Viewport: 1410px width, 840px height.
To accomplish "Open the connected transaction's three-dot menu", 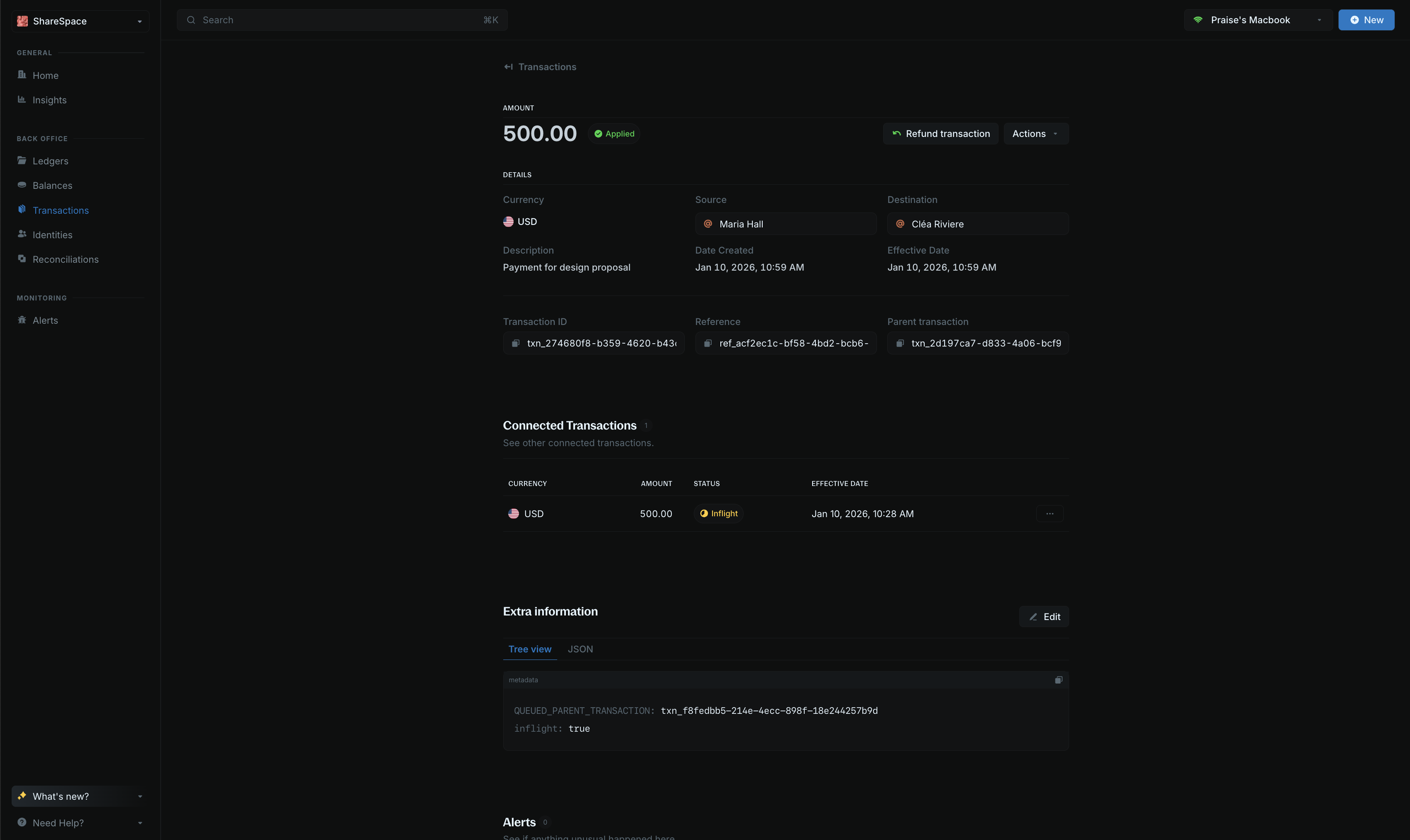I will (x=1049, y=514).
